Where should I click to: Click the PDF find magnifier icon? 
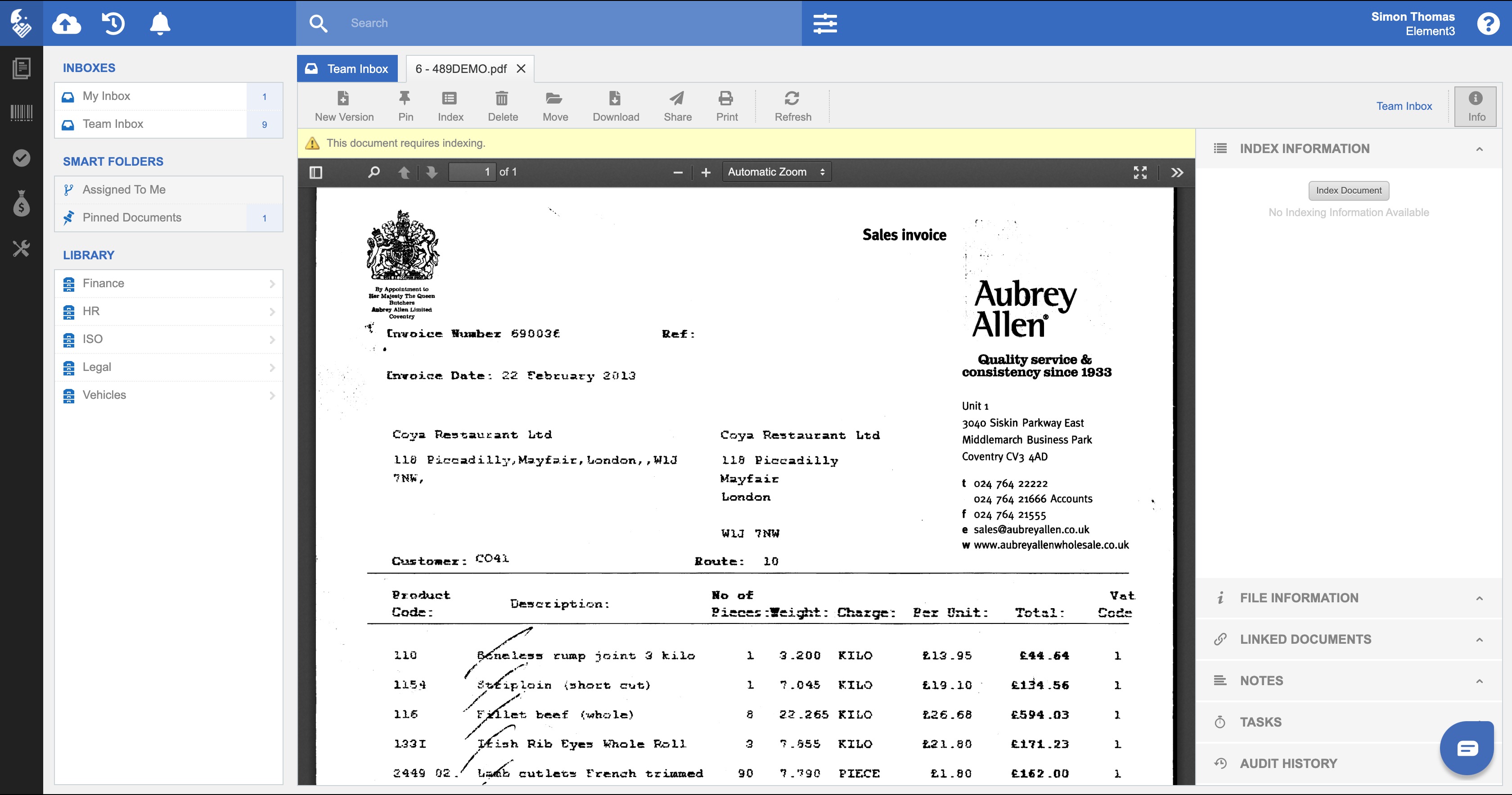click(374, 172)
